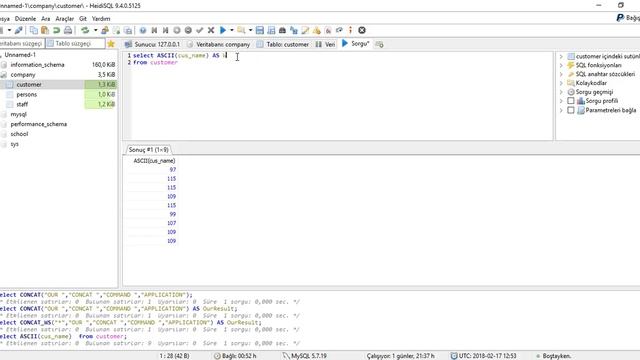Click the green Refresh arrows icon

click(x=85, y=30)
